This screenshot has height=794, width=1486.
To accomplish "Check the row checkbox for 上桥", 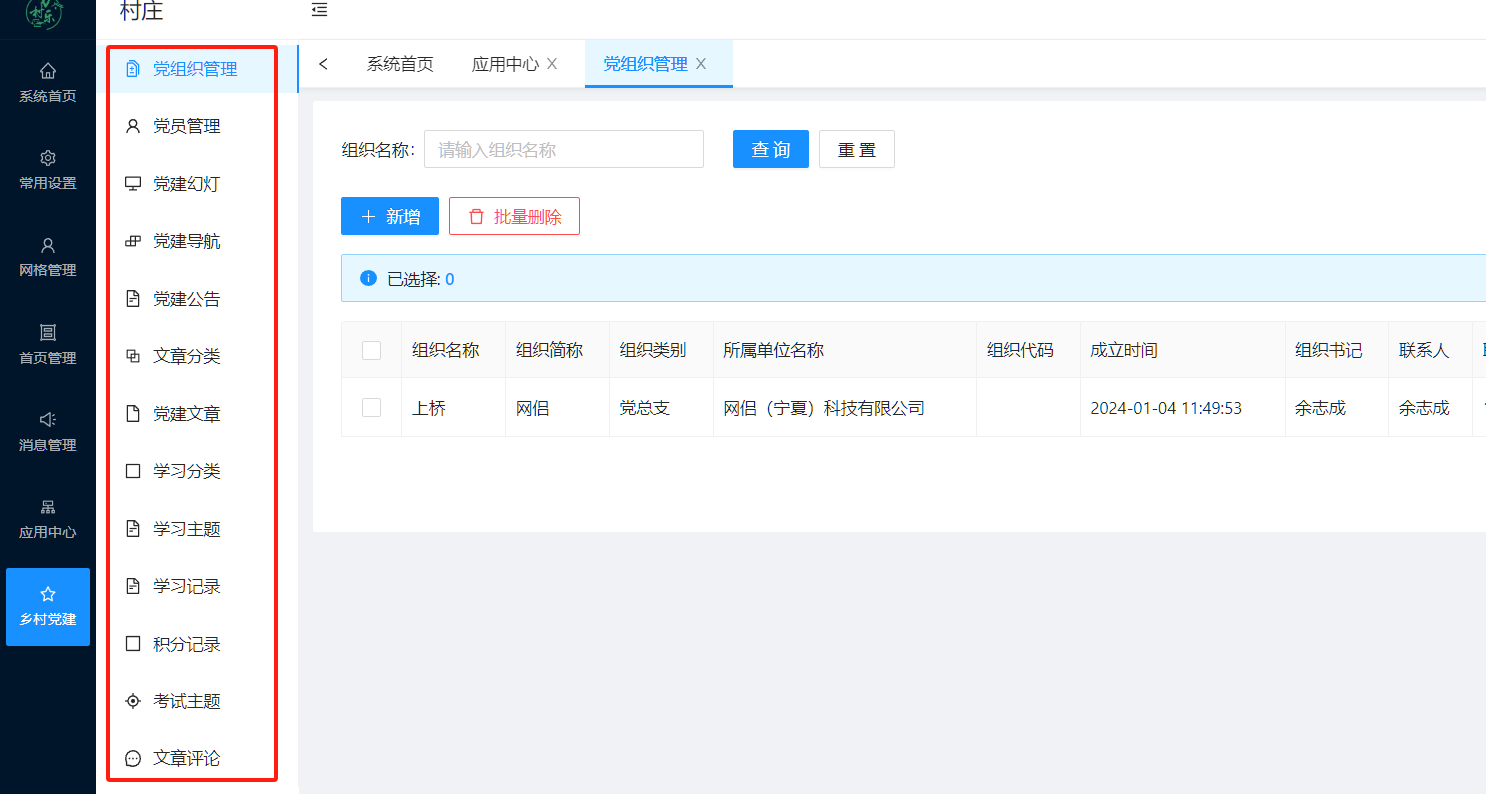I will (371, 407).
